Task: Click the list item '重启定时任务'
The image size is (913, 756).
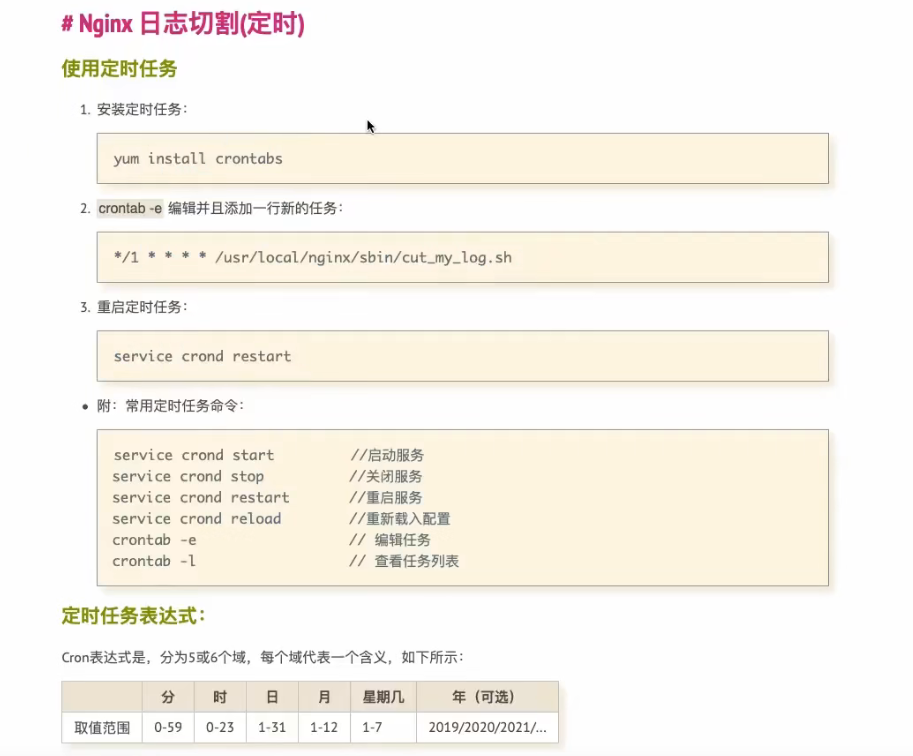Action: coord(142,307)
